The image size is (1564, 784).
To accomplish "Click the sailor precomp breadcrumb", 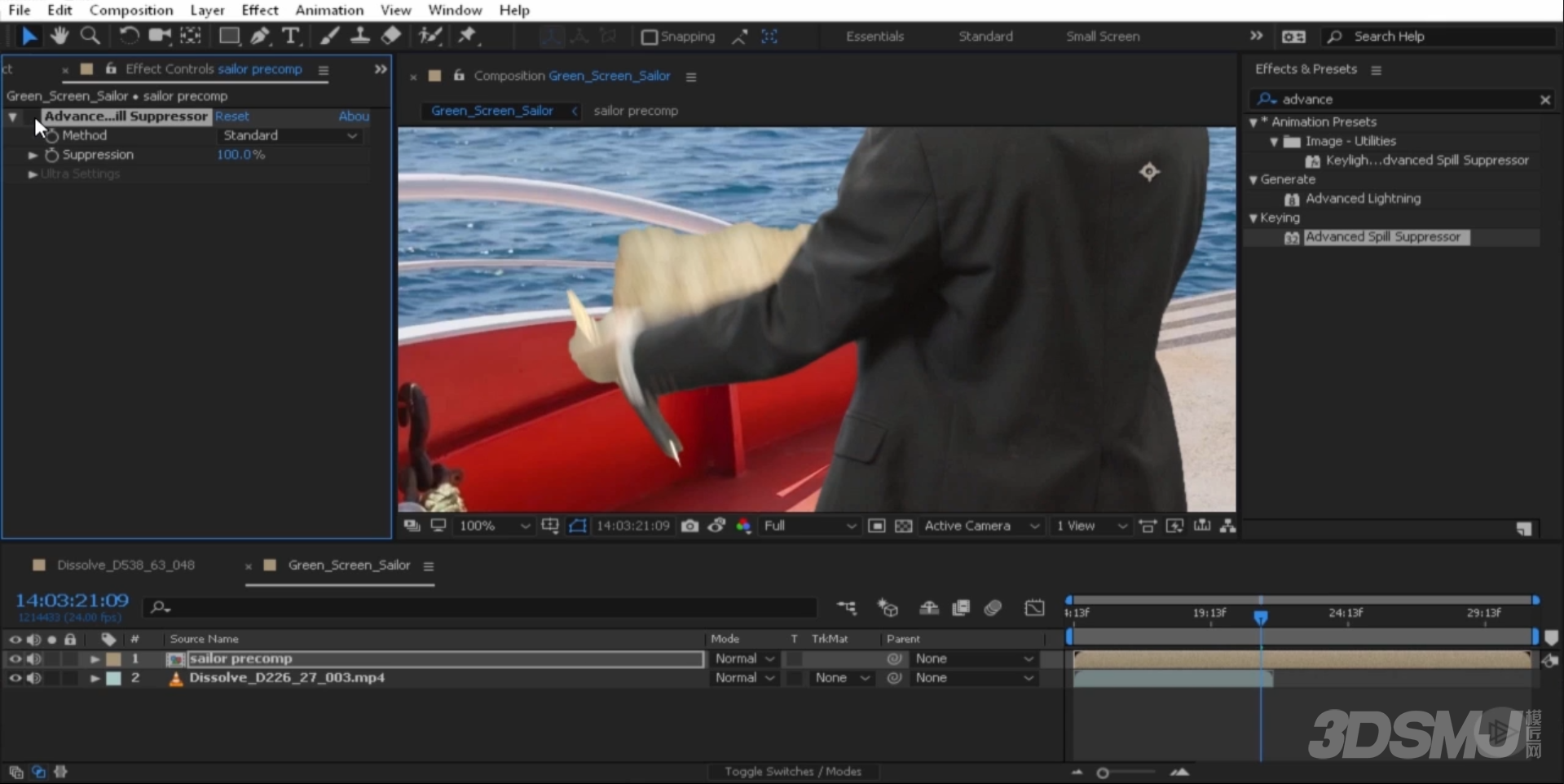I will (x=636, y=111).
